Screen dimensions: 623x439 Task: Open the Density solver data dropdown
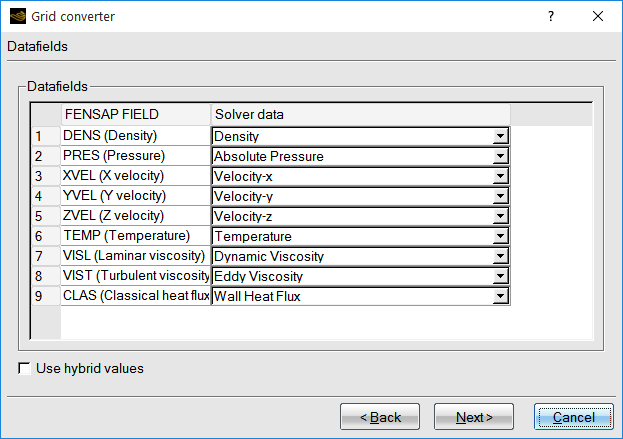[500, 136]
